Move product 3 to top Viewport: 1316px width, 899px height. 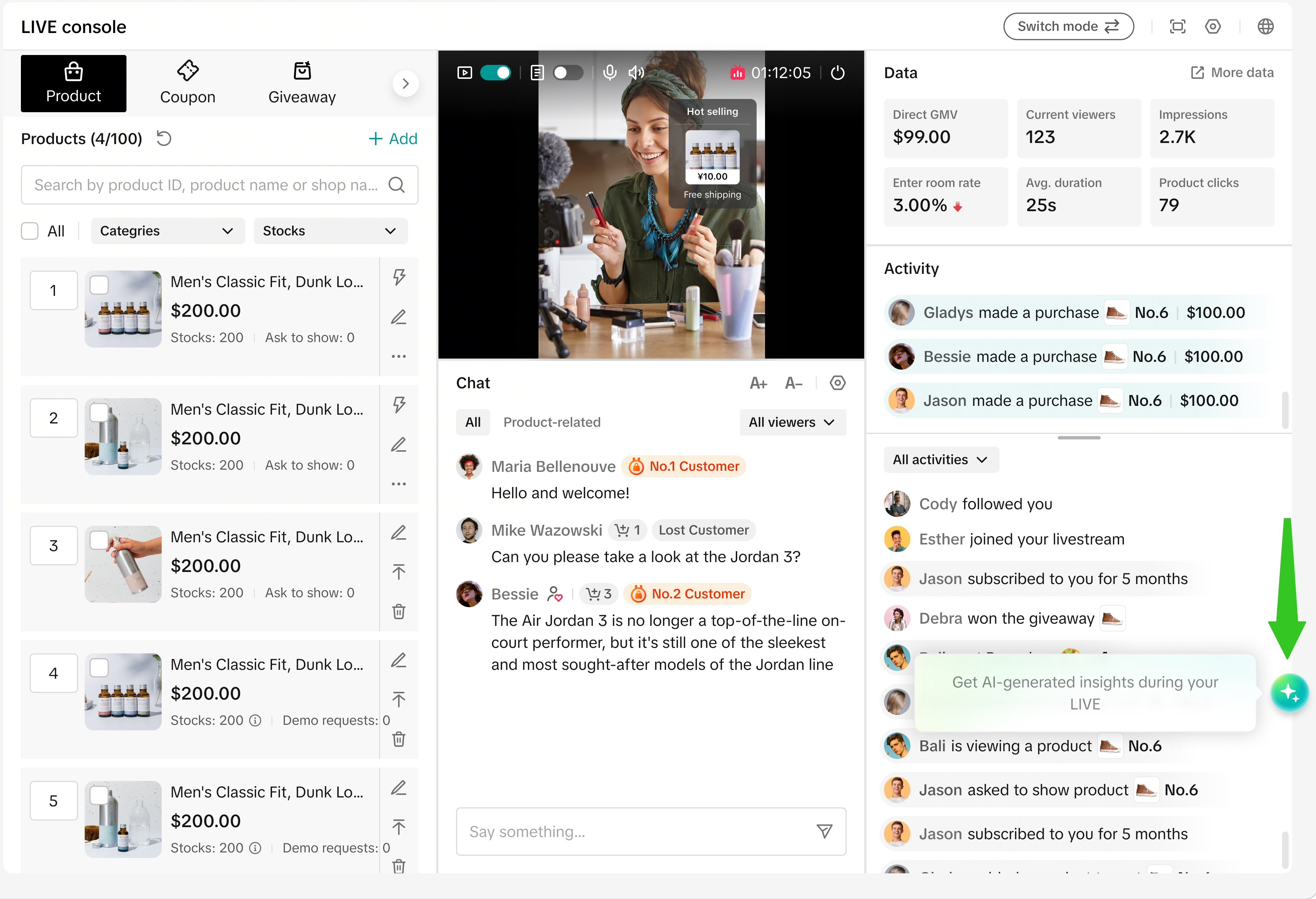point(399,572)
